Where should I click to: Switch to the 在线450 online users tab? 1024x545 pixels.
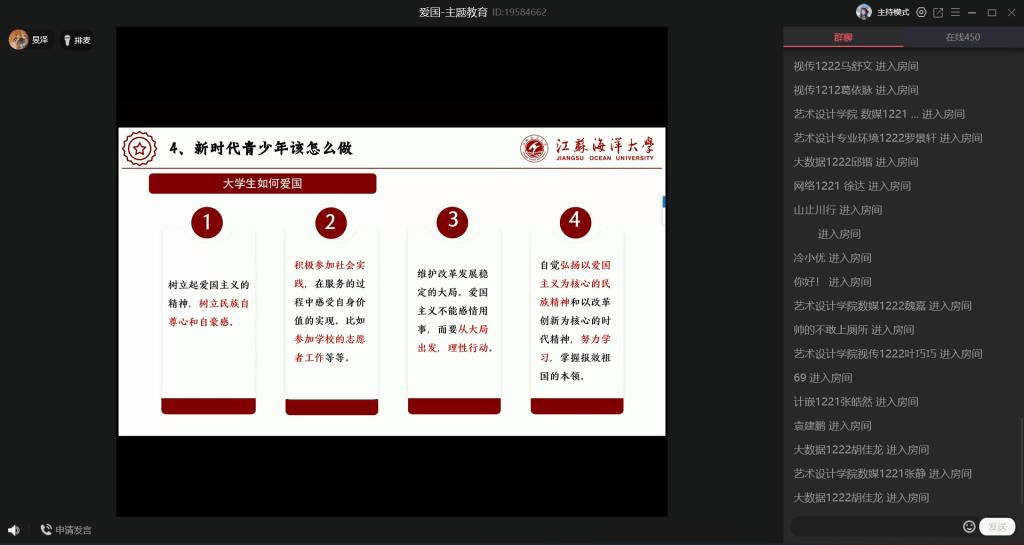coord(963,38)
